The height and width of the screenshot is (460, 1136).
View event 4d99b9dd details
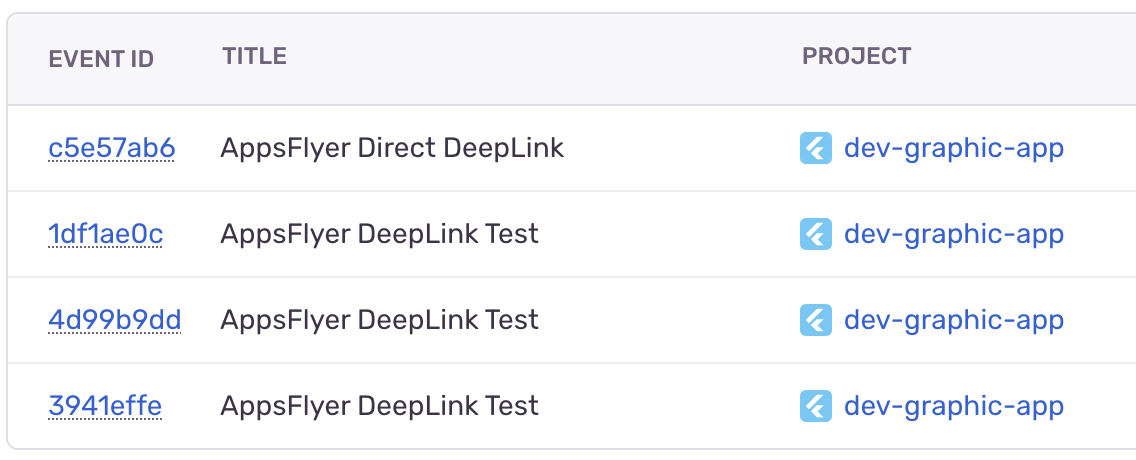(x=114, y=319)
